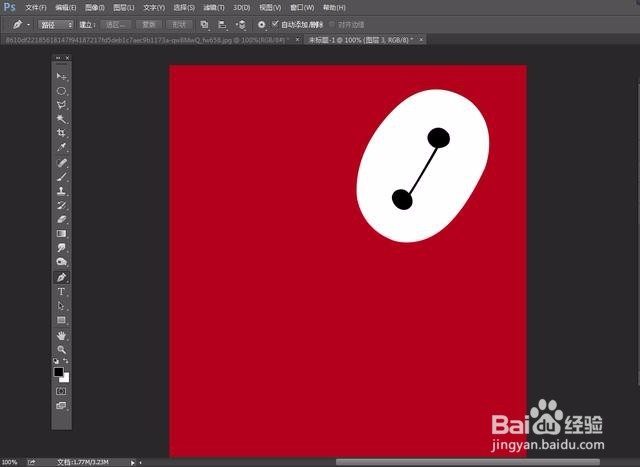Click the 文档:1.77M/3.23M status text
Viewport: 640px width, 467px height.
coord(82,462)
